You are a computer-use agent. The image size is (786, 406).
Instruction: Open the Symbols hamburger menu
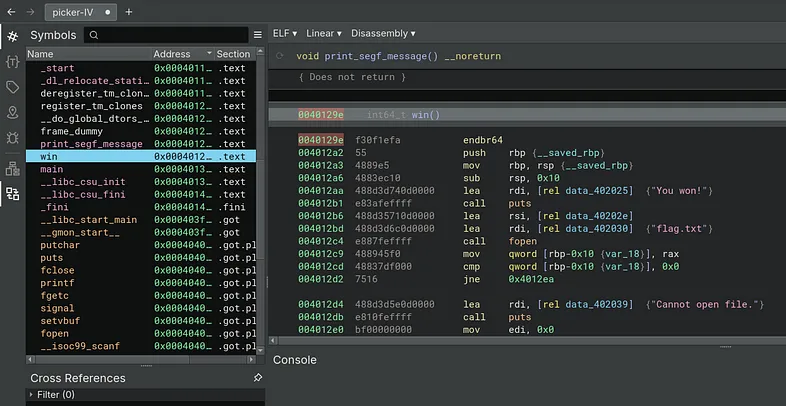[258, 35]
